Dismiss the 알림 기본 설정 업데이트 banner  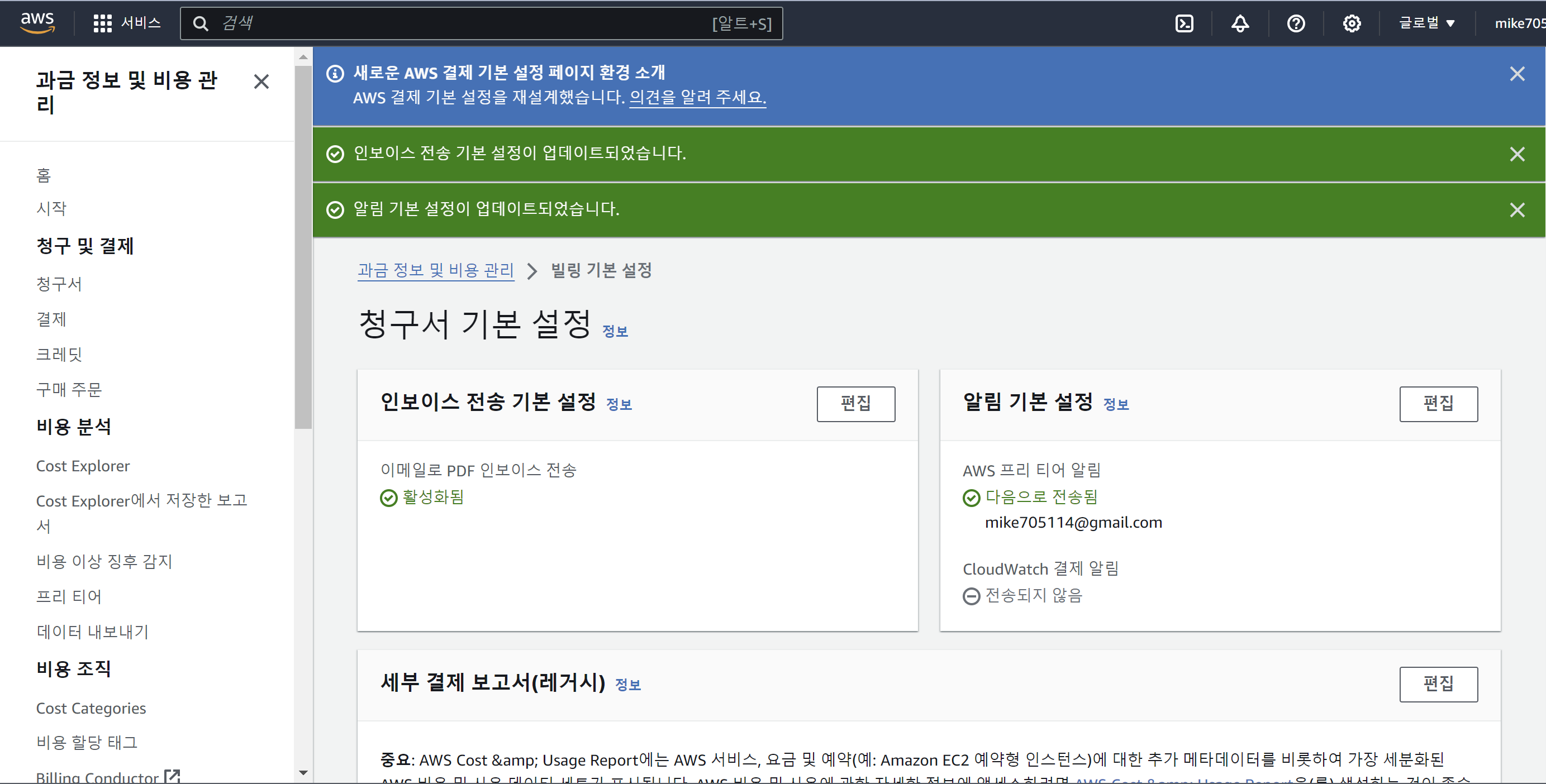[1516, 210]
